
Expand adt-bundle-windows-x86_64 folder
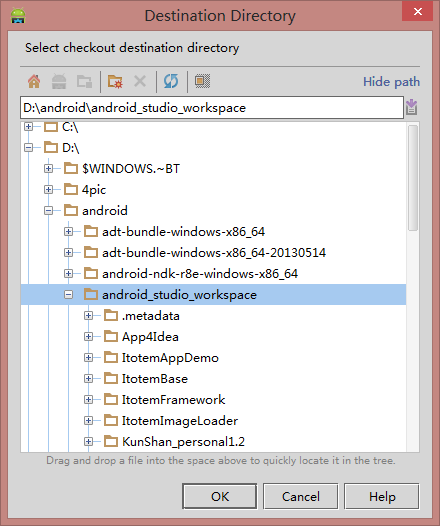coord(68,231)
